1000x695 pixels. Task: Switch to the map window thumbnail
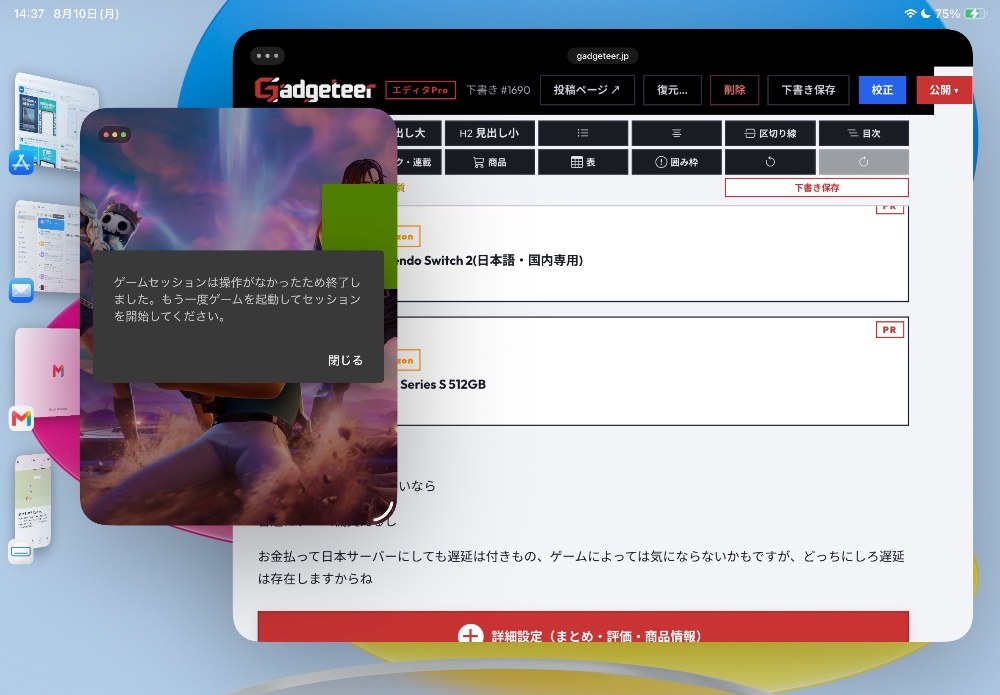point(33,501)
